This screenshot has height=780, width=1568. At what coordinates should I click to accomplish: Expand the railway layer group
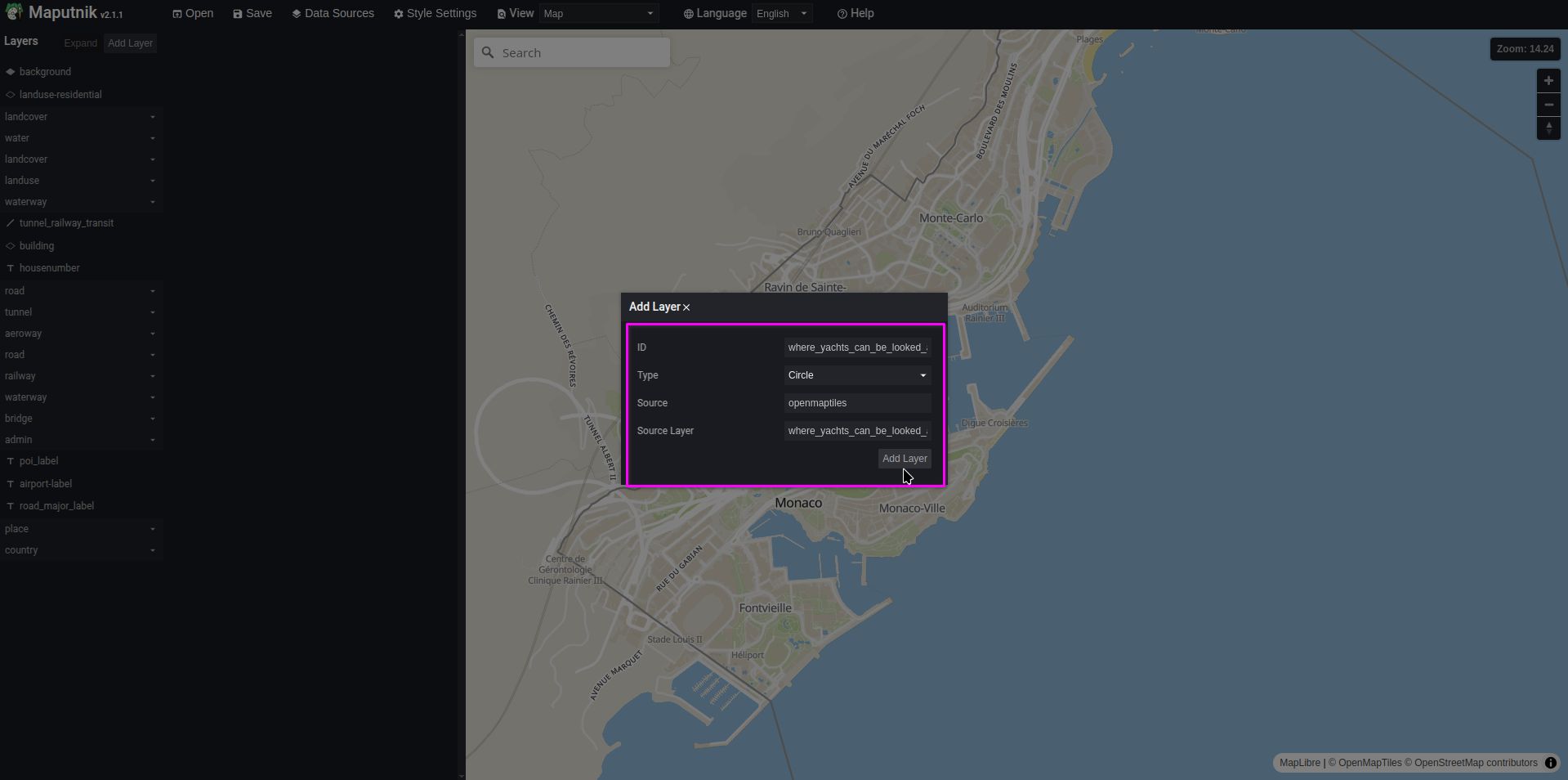[x=152, y=376]
